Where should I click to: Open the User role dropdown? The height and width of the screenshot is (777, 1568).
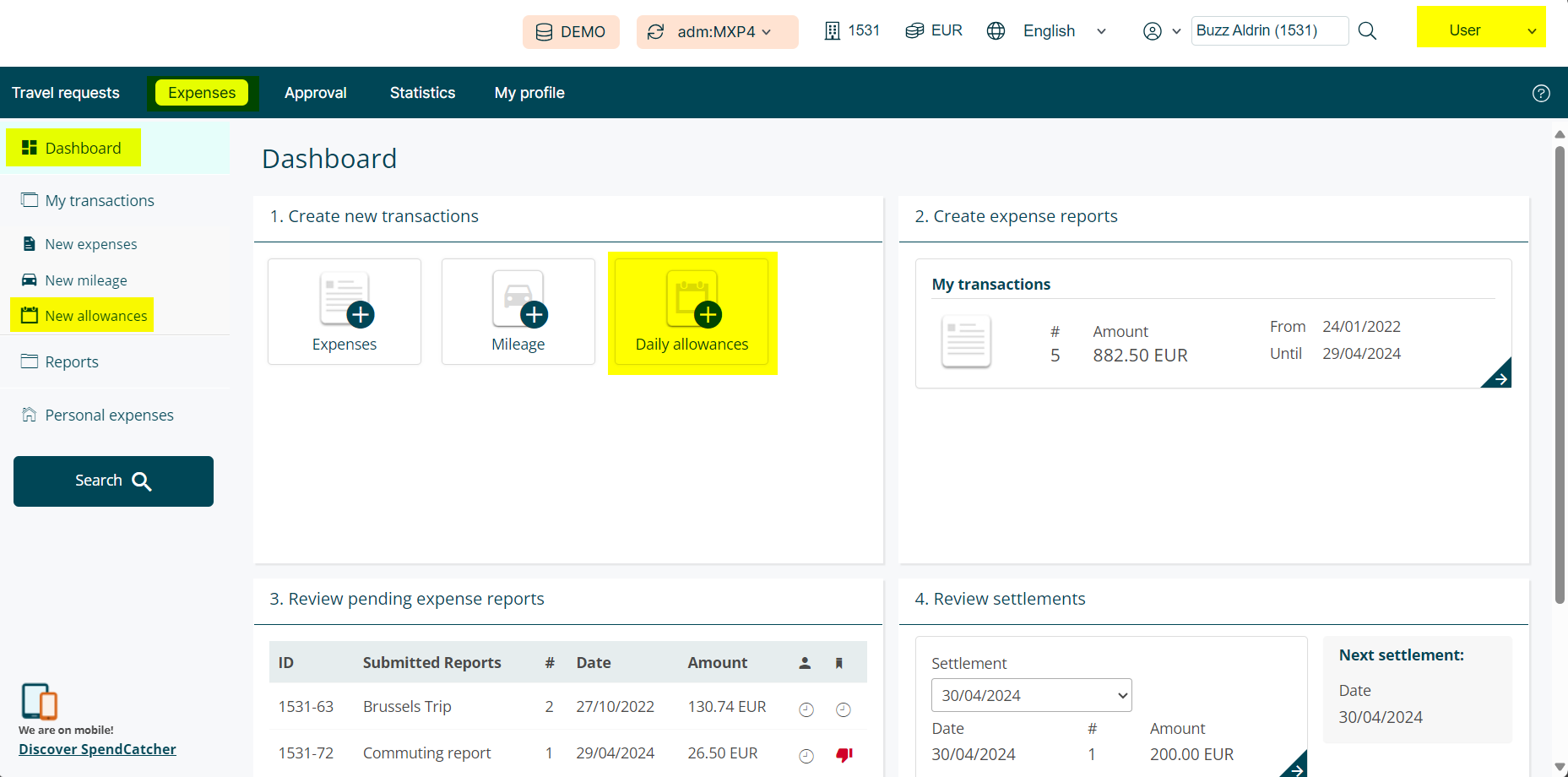1481,30
